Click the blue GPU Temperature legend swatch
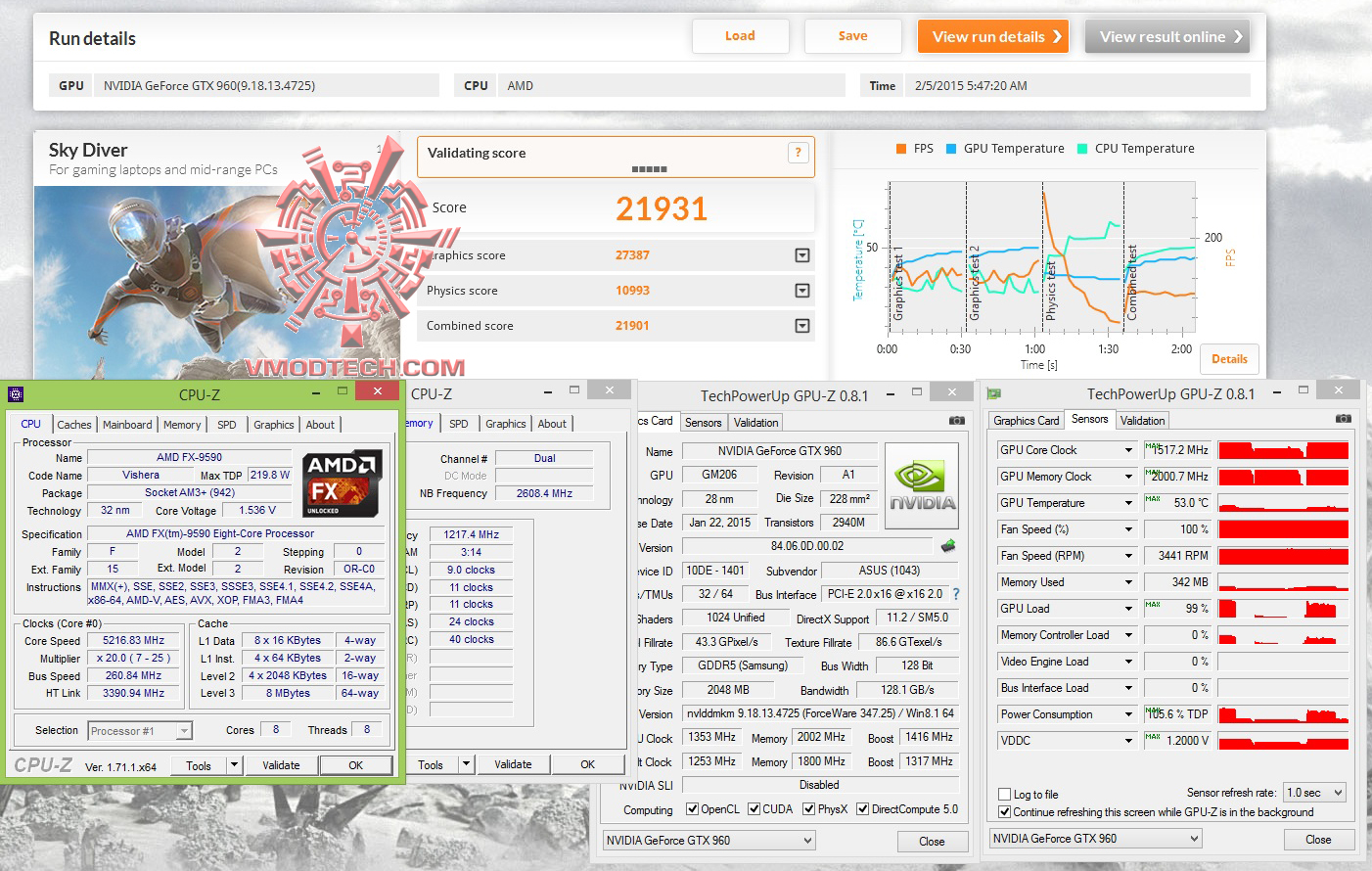The image size is (1372, 871). click(951, 149)
